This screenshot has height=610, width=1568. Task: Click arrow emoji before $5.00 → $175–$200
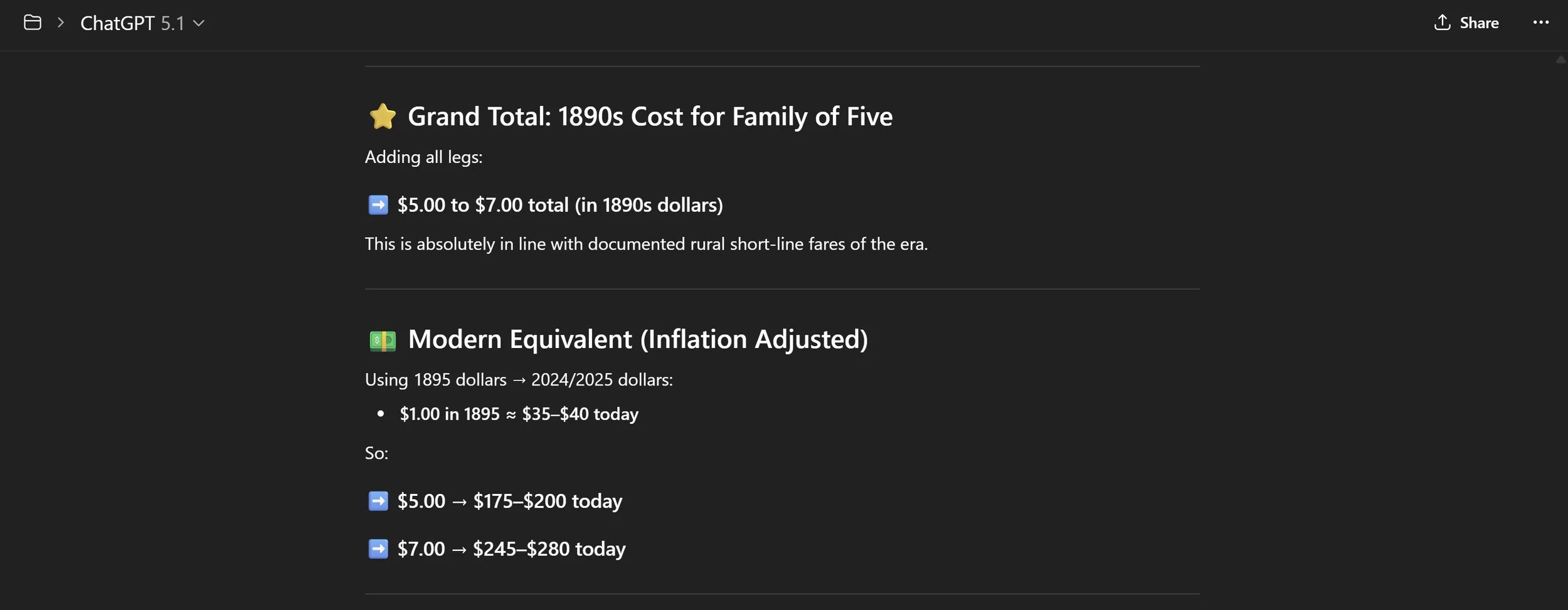(x=378, y=501)
